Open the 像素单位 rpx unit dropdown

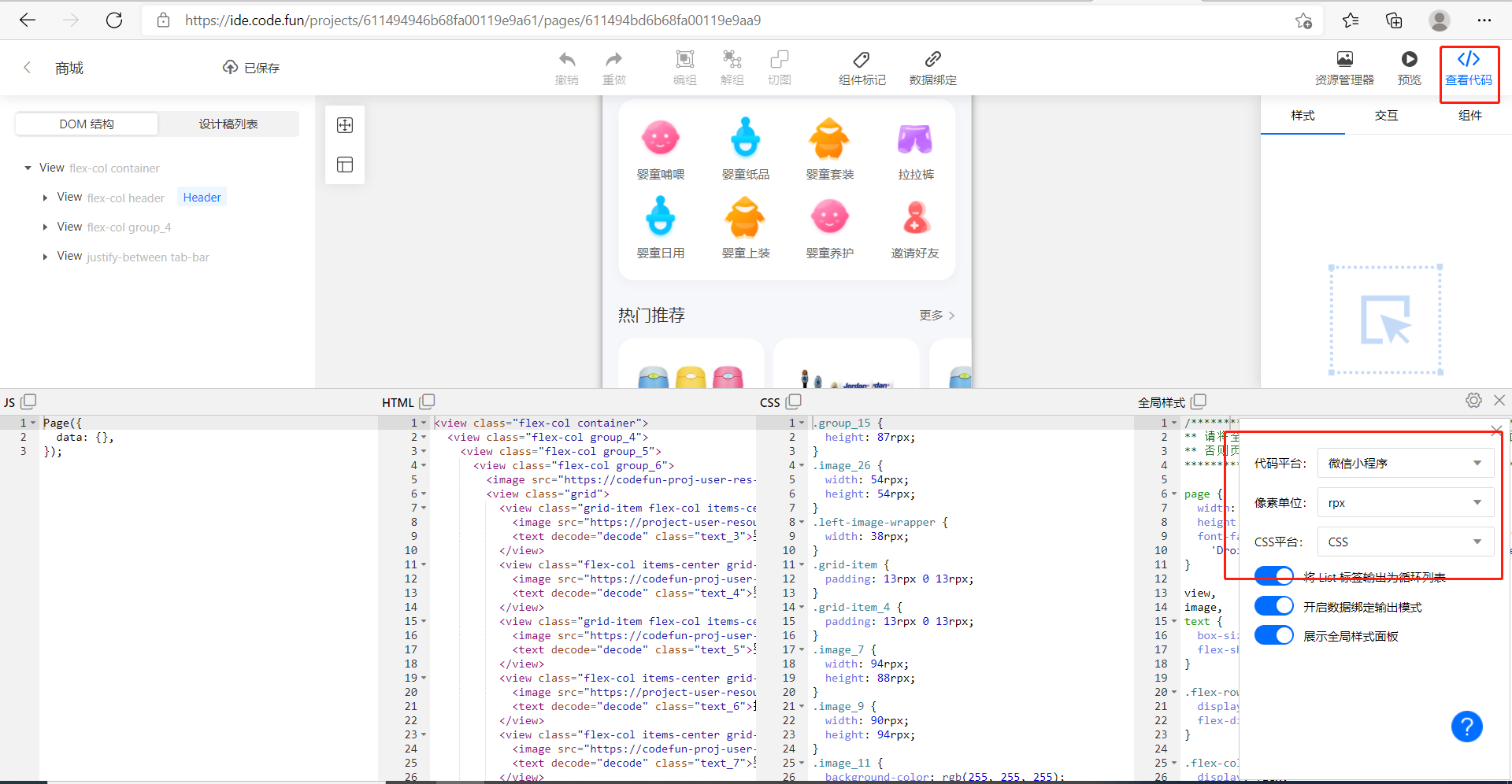tap(1405, 502)
